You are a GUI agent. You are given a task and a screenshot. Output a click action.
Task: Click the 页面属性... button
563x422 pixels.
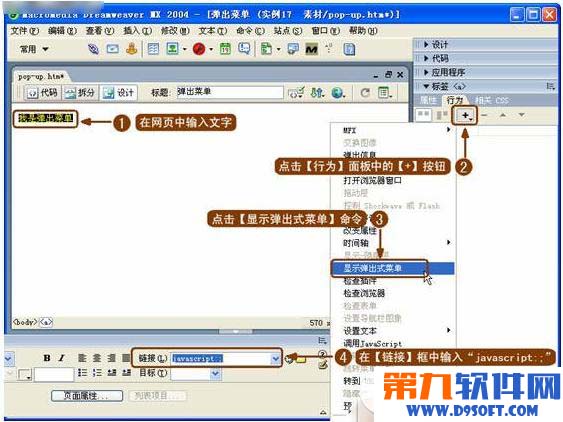[87, 396]
